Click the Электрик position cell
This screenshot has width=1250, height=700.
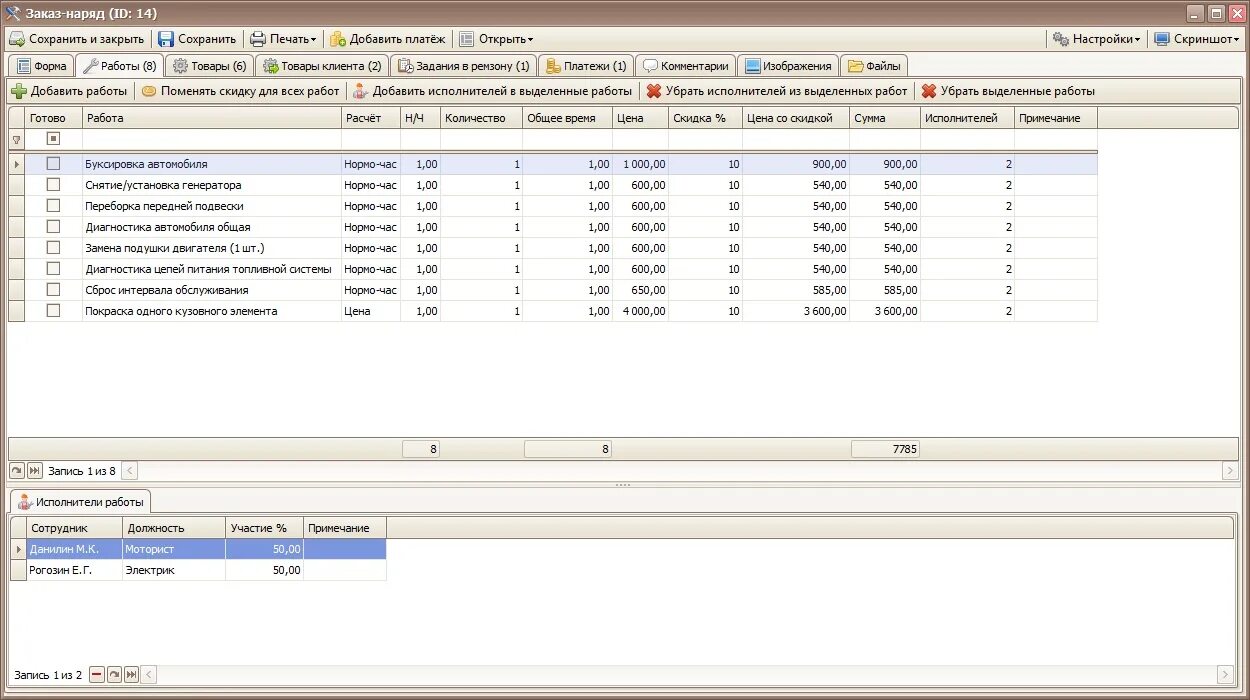174,570
